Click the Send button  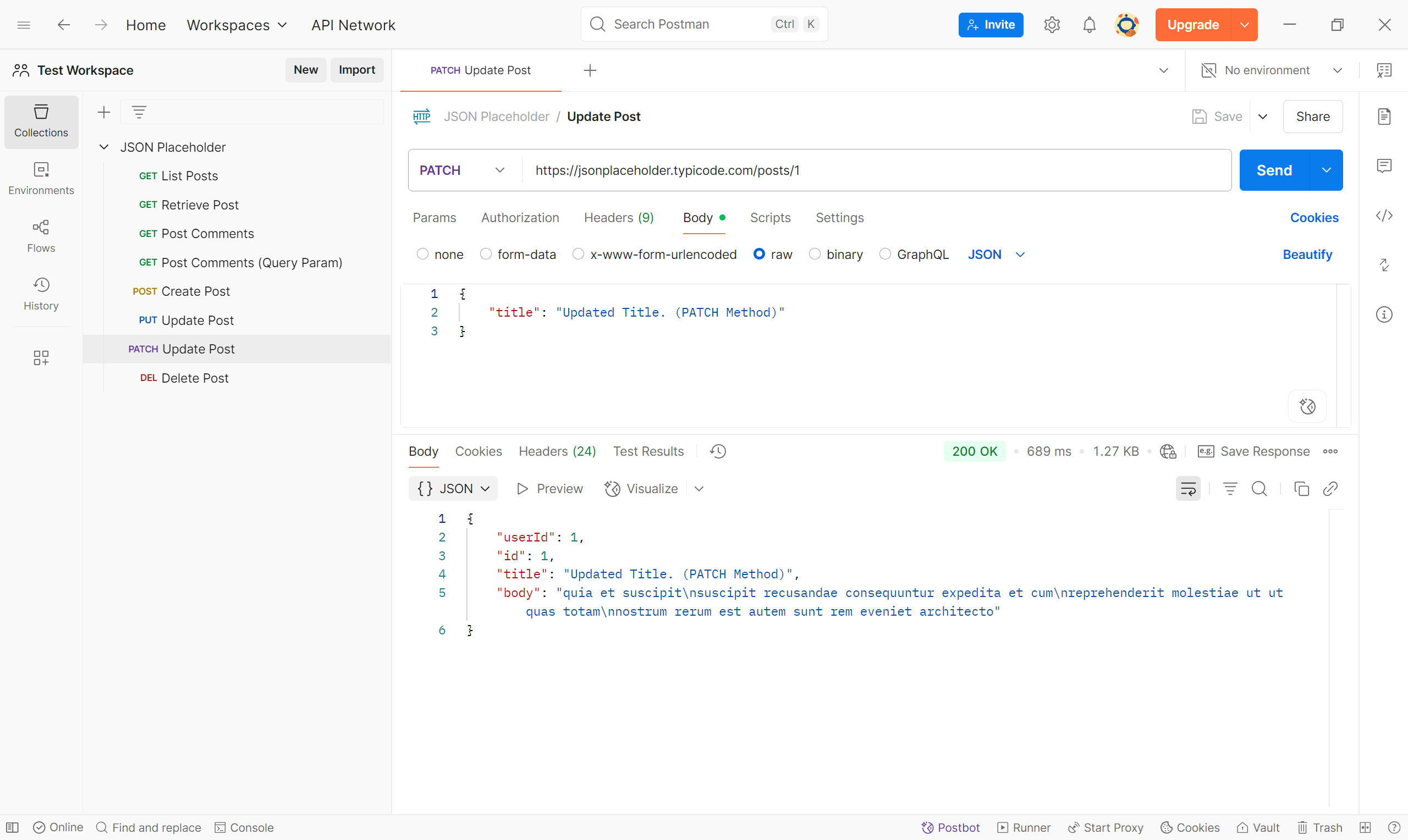coord(1274,170)
